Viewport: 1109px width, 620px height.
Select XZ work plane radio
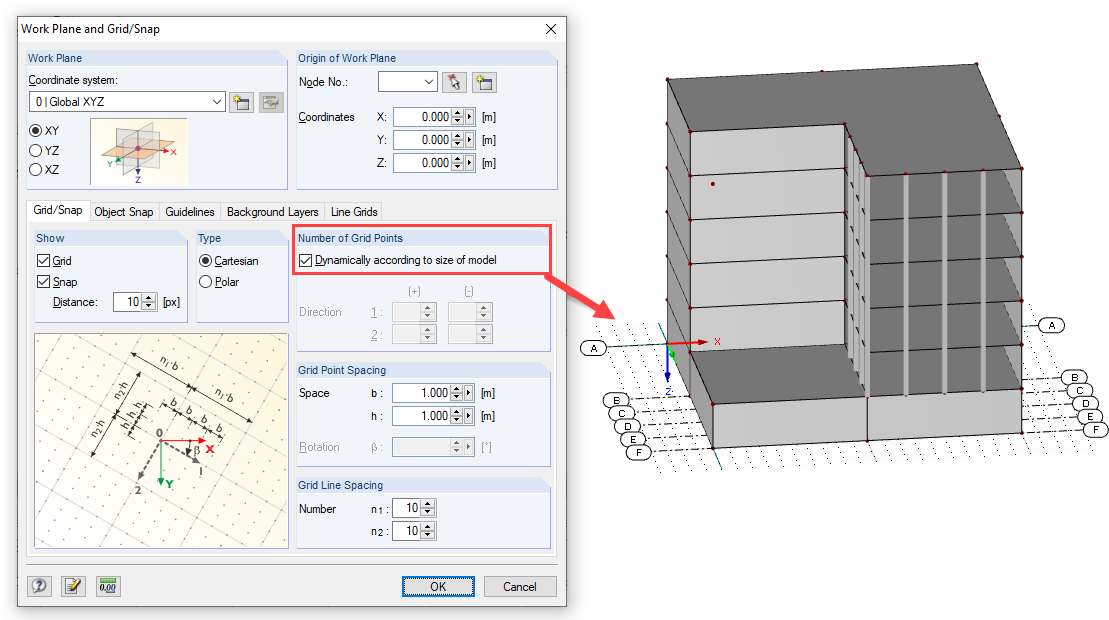coord(35,170)
